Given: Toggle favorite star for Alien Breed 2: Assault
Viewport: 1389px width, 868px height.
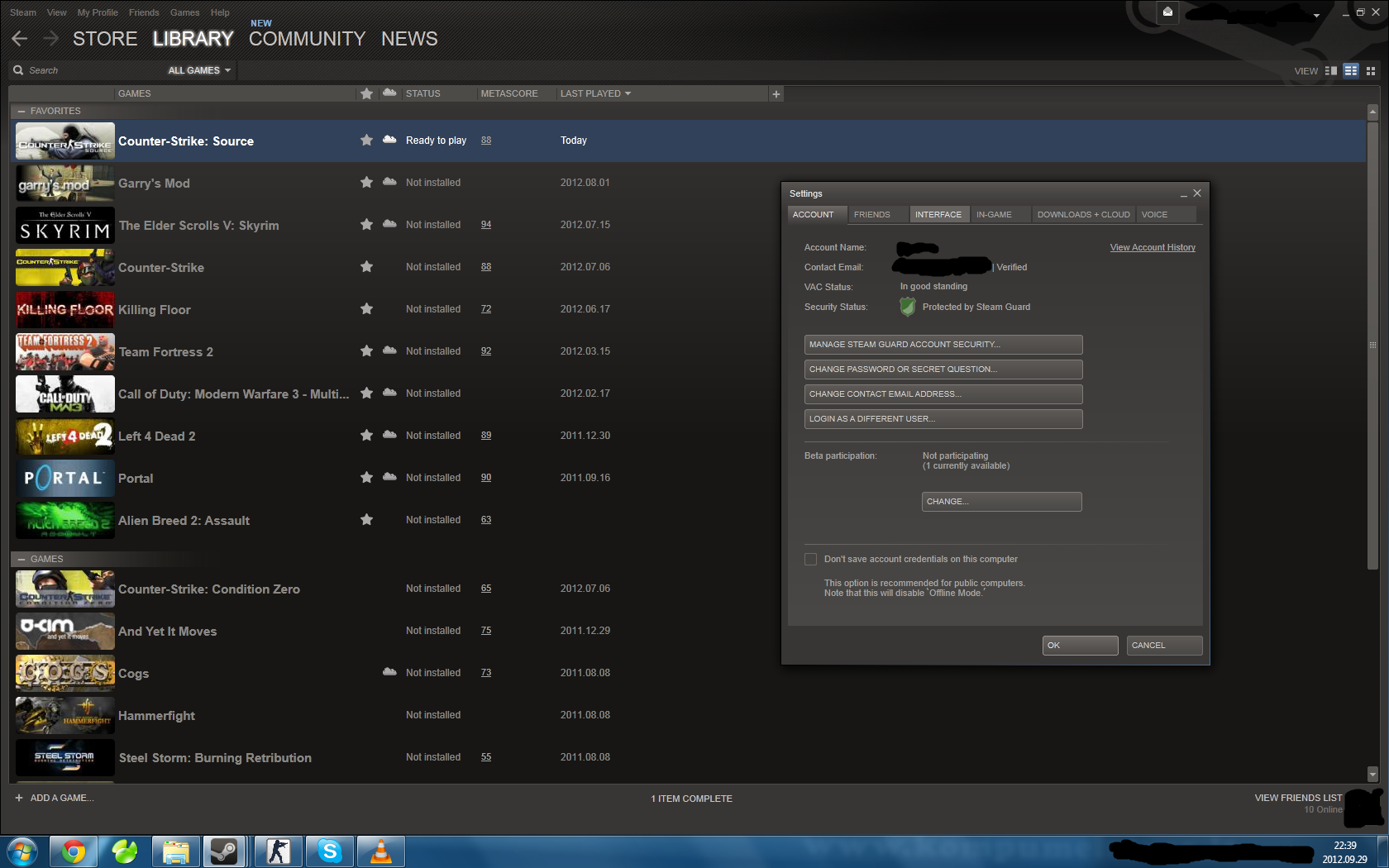Looking at the screenshot, I should point(367,520).
